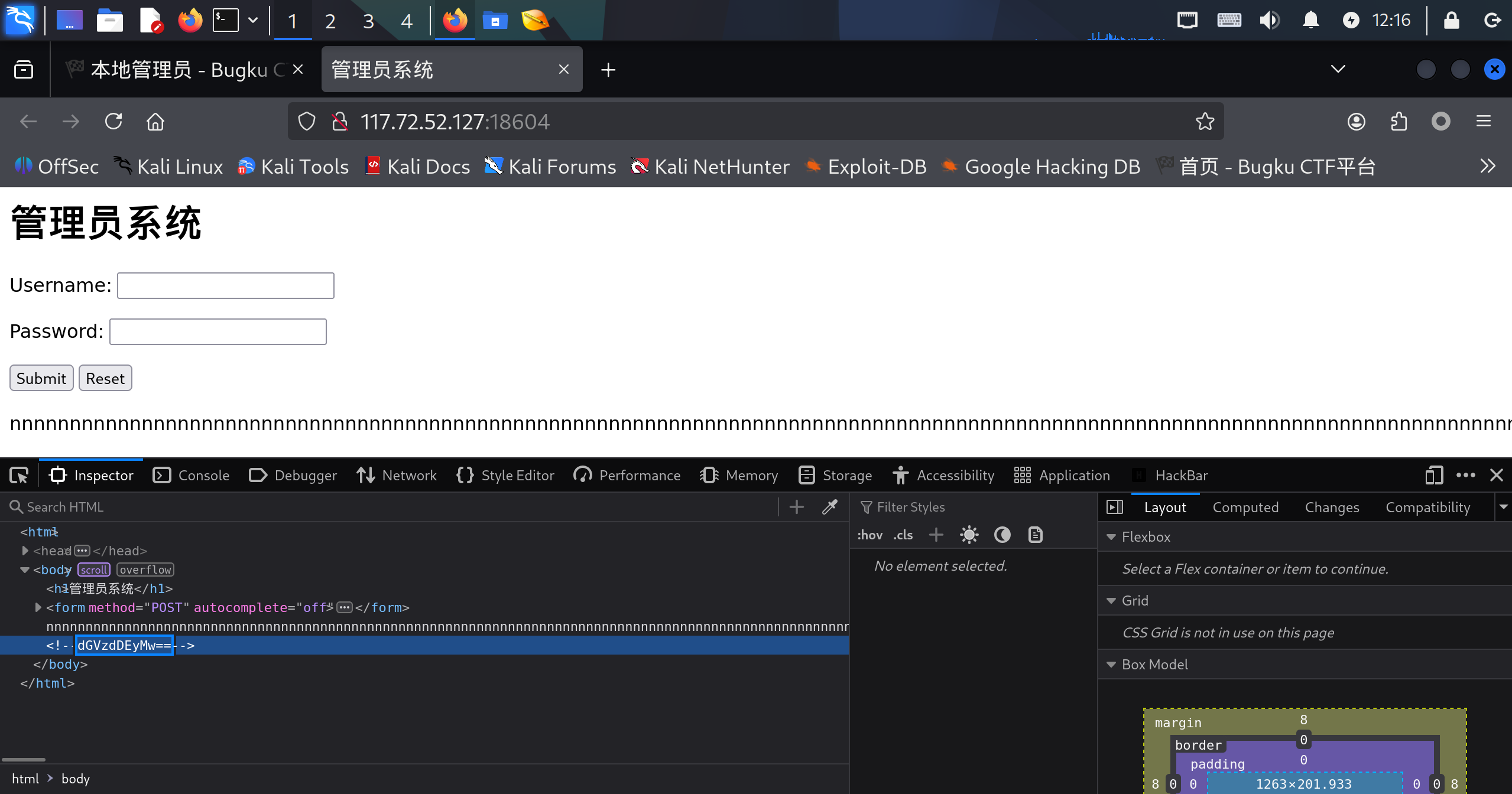Toggle print media simulation icon

(1035, 535)
